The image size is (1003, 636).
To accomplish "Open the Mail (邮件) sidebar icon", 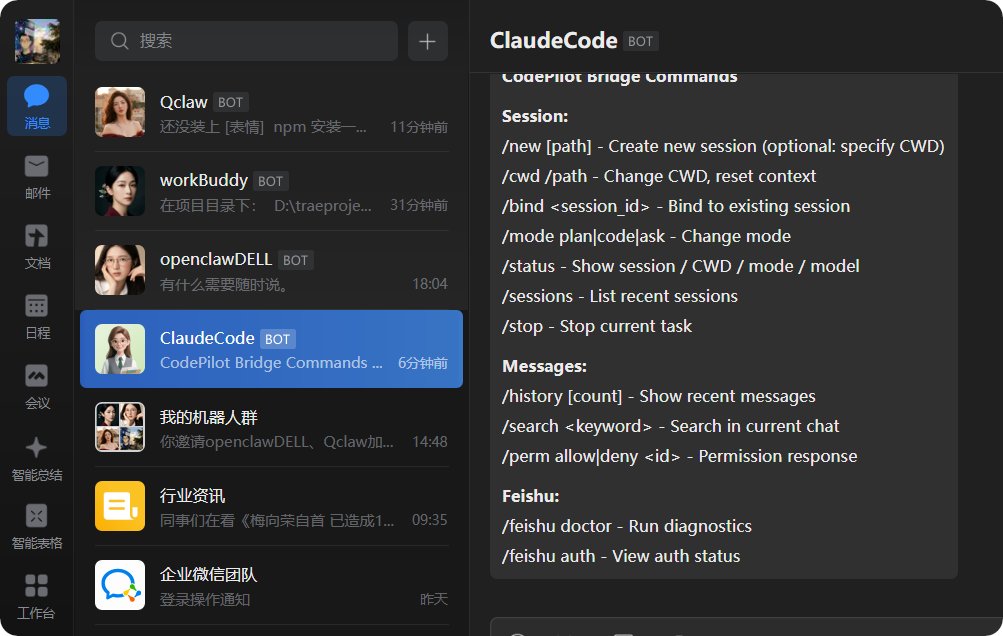I will [x=36, y=177].
